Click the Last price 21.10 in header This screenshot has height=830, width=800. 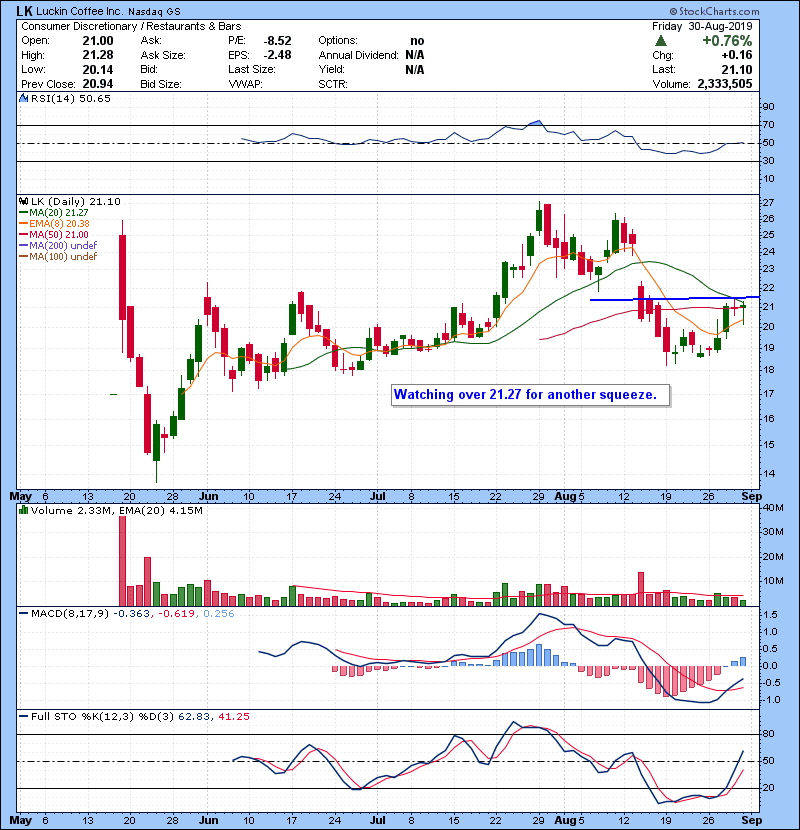pos(736,69)
